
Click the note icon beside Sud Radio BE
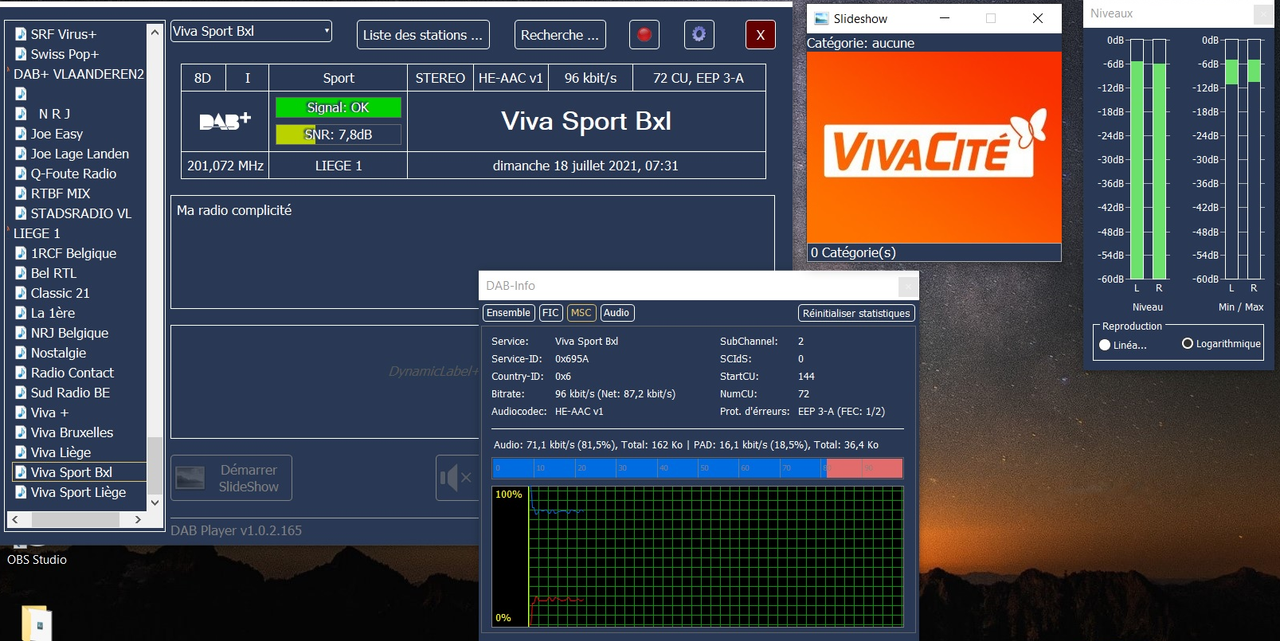click(x=20, y=393)
